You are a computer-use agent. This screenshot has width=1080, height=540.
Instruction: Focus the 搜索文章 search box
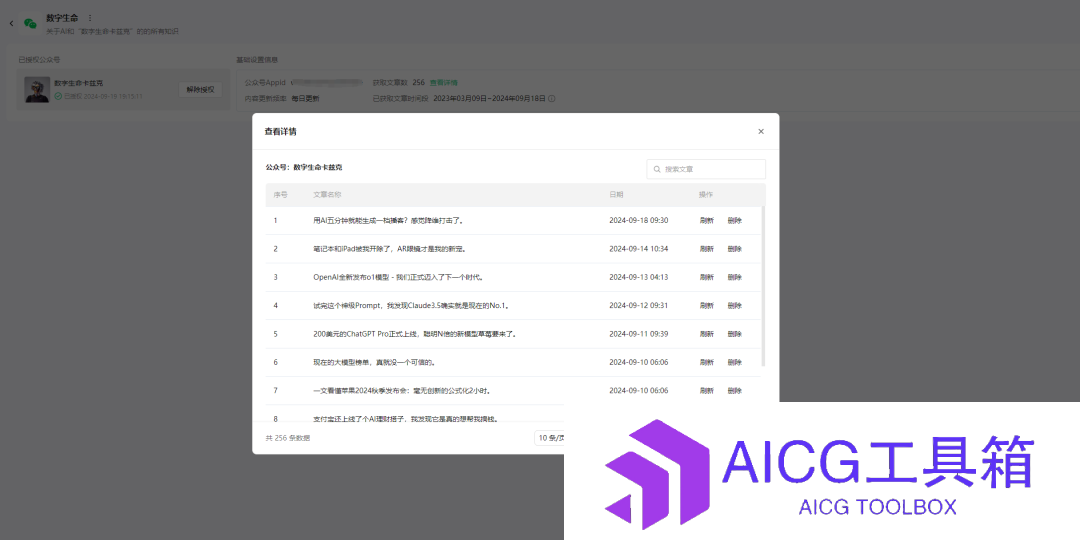coord(706,169)
